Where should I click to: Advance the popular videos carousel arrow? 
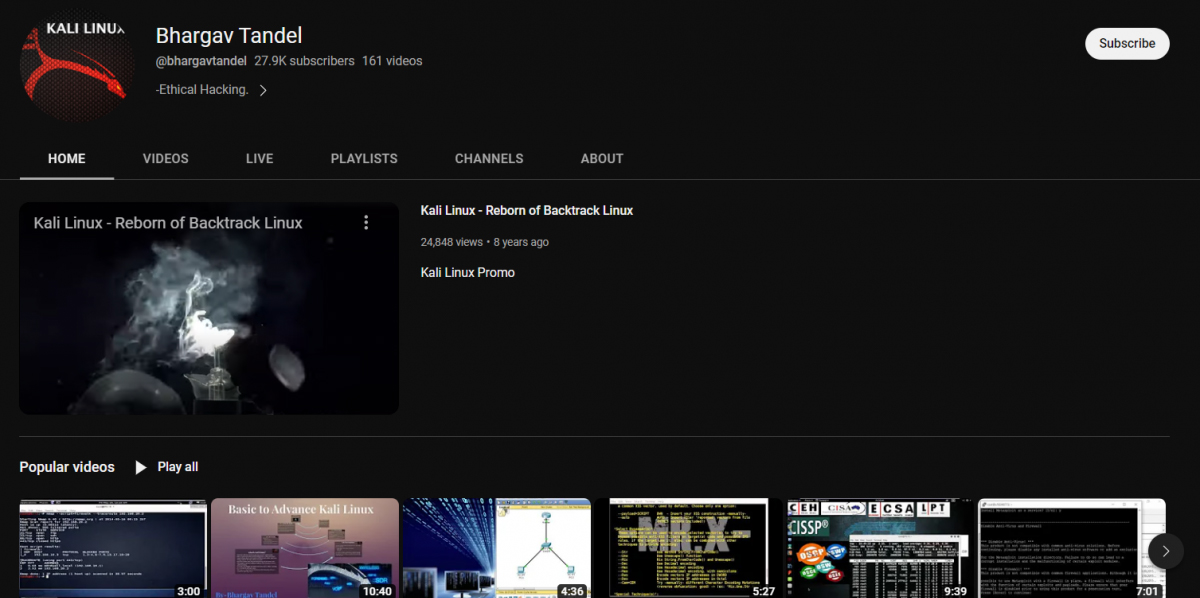pyautogui.click(x=1166, y=551)
